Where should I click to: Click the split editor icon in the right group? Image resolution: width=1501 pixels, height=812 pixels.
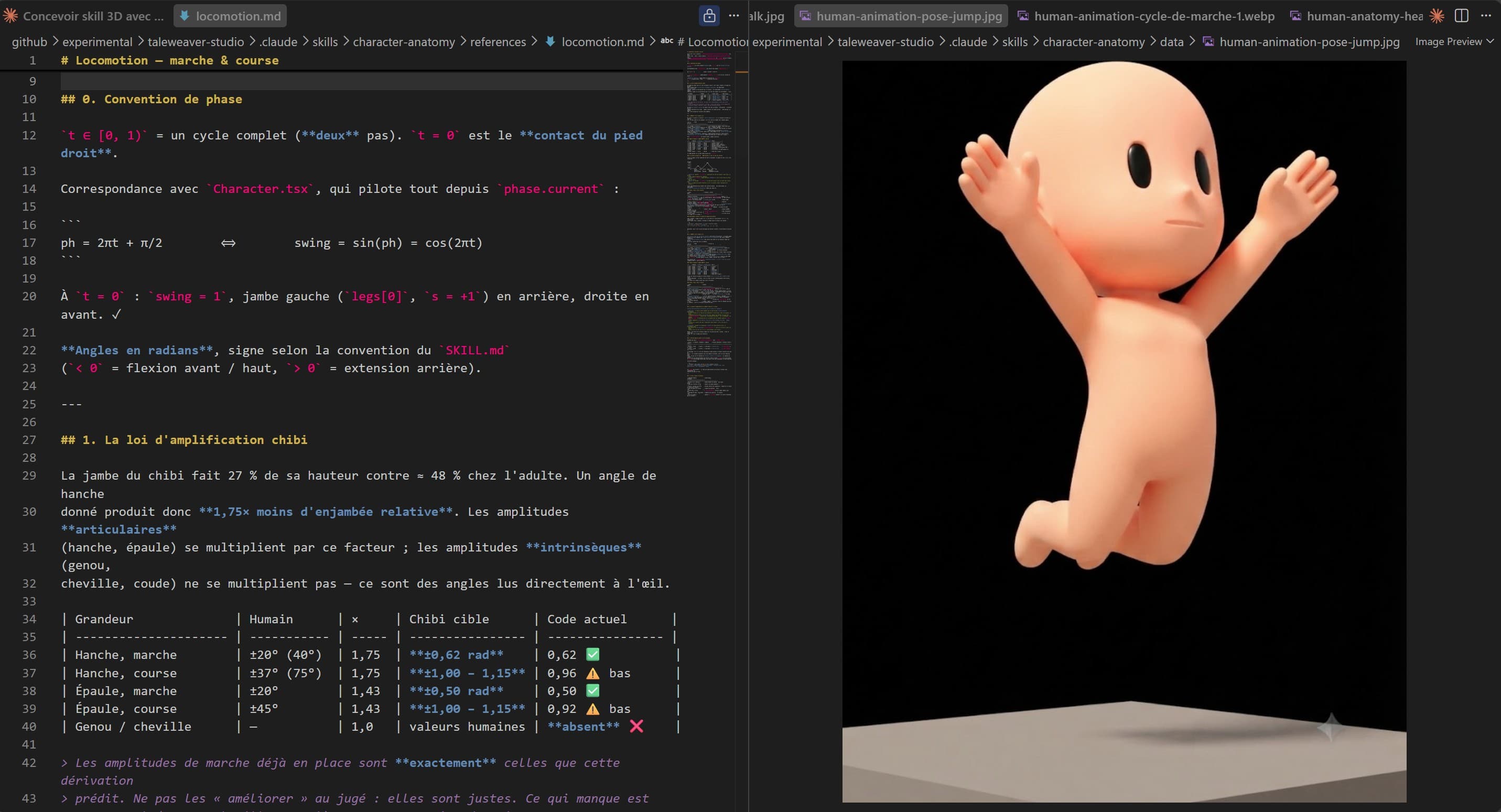pos(1461,16)
